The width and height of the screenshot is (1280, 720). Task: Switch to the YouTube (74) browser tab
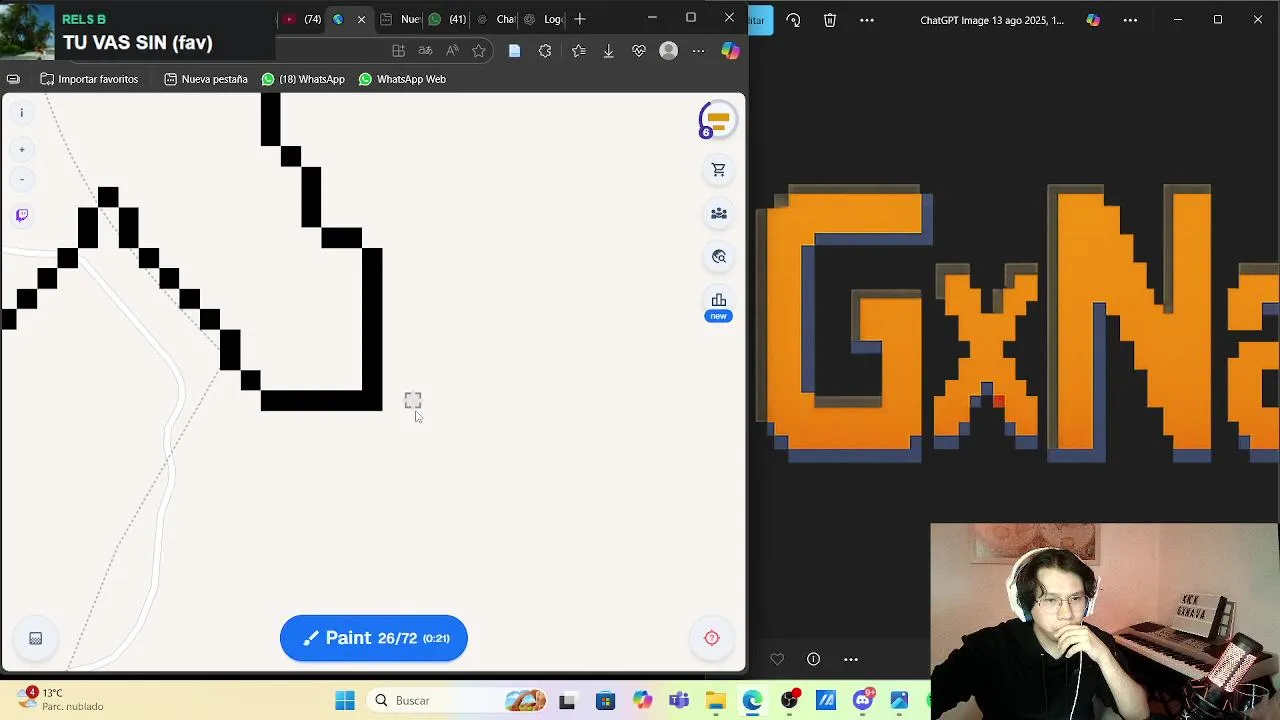click(x=302, y=19)
